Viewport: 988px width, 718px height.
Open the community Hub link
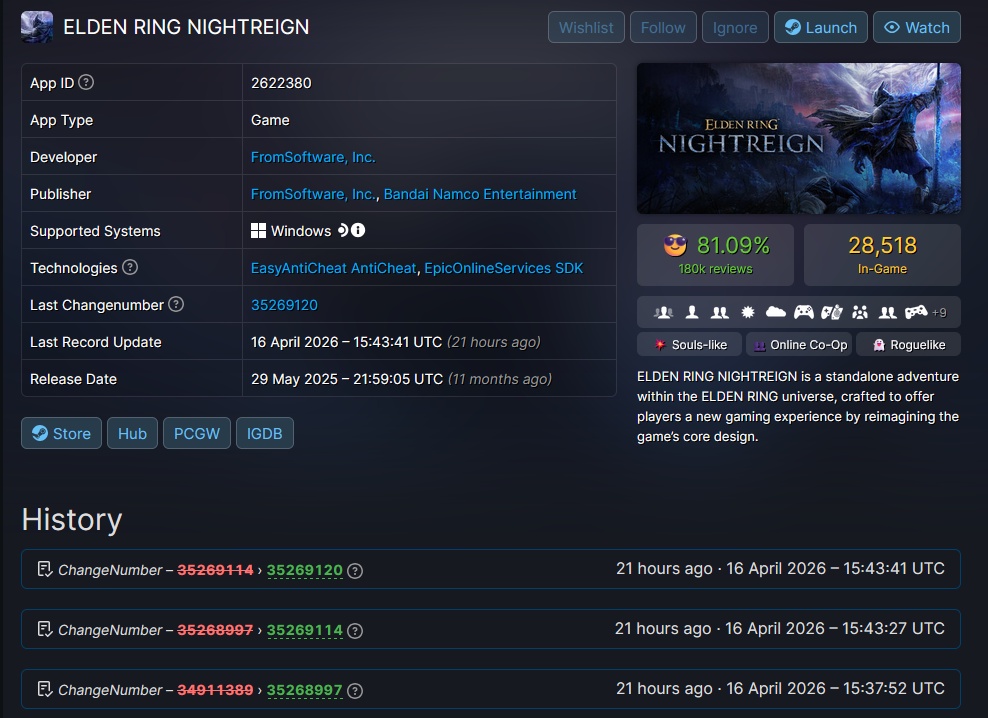click(x=132, y=433)
